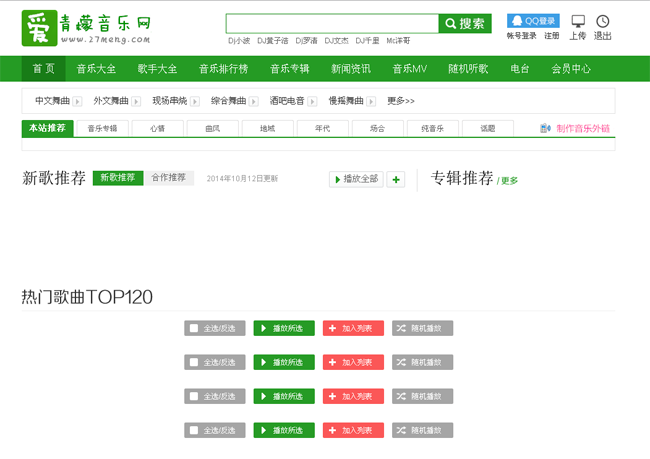
Task: Click 播放所选 in the first TOP120 row
Action: coord(284,328)
